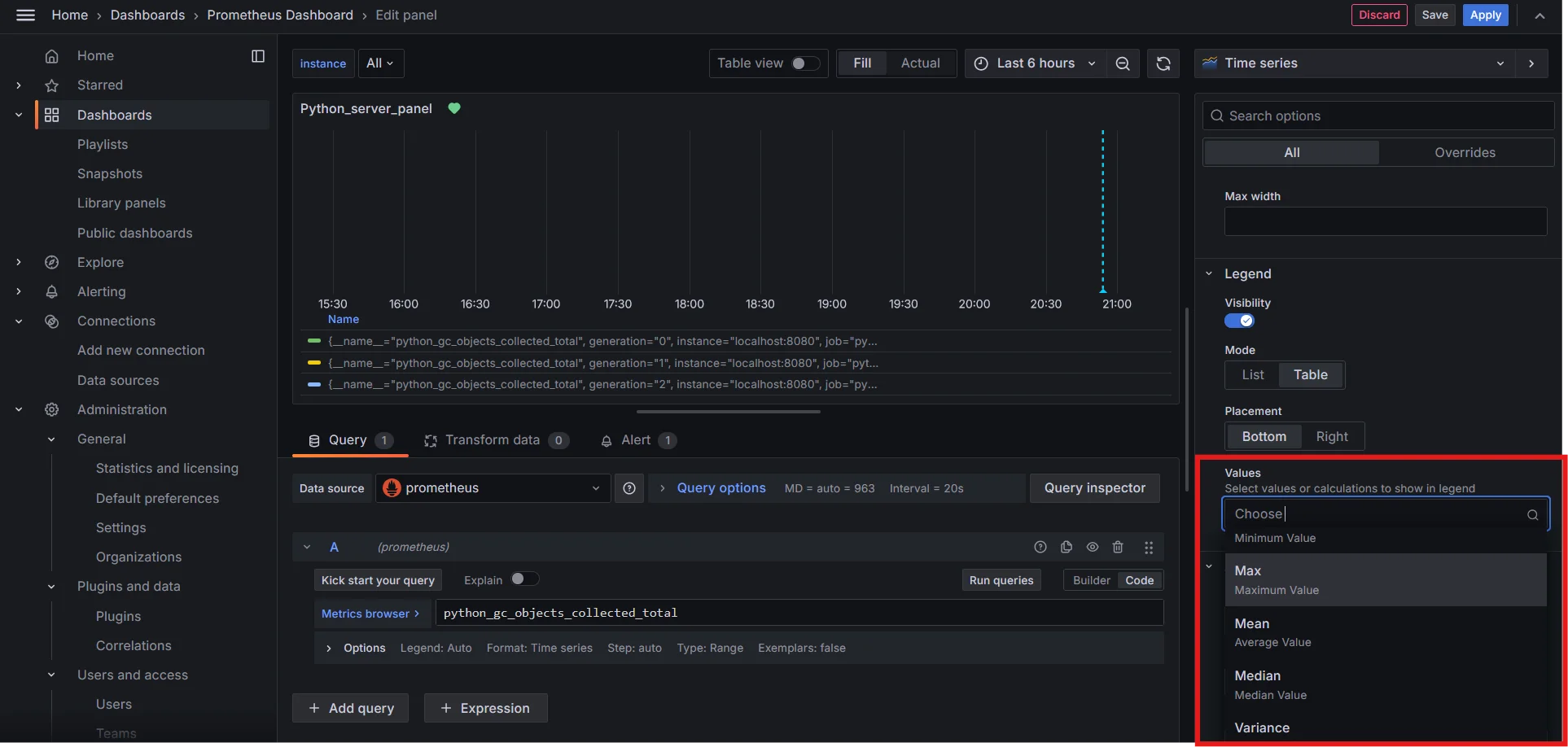Viewport: 1568px width, 747px height.
Task: Open the hamburger main menu
Action: (25, 15)
